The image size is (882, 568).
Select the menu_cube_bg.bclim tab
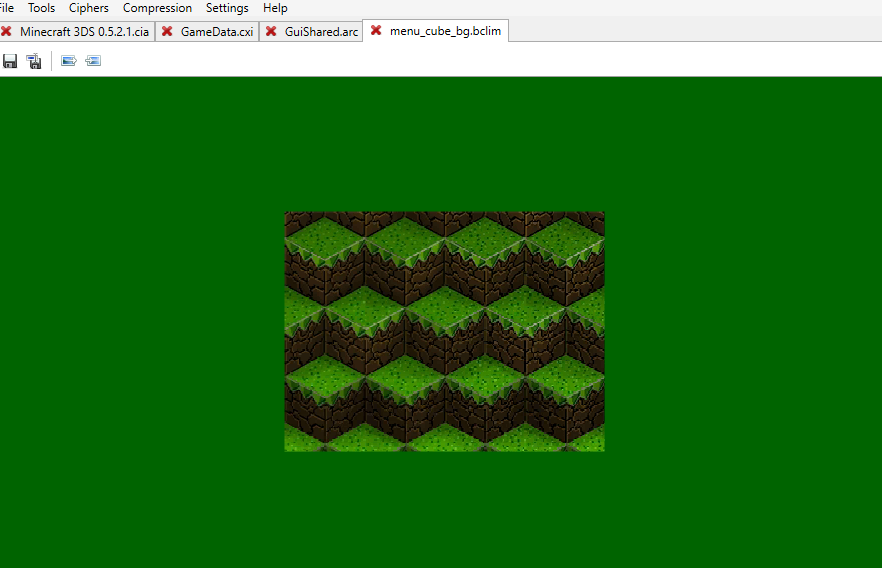click(x=445, y=31)
